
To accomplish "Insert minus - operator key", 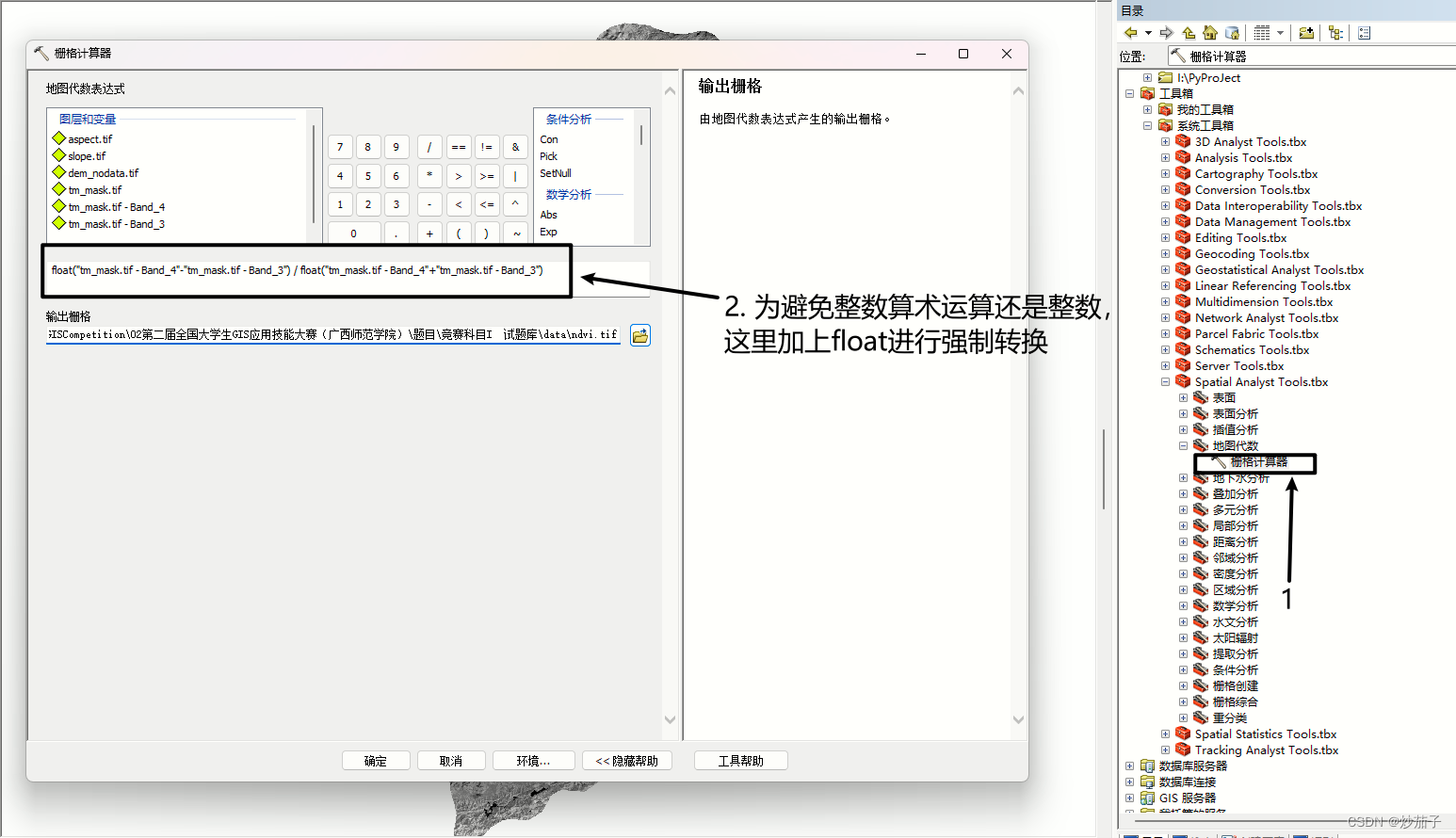I will [x=429, y=203].
